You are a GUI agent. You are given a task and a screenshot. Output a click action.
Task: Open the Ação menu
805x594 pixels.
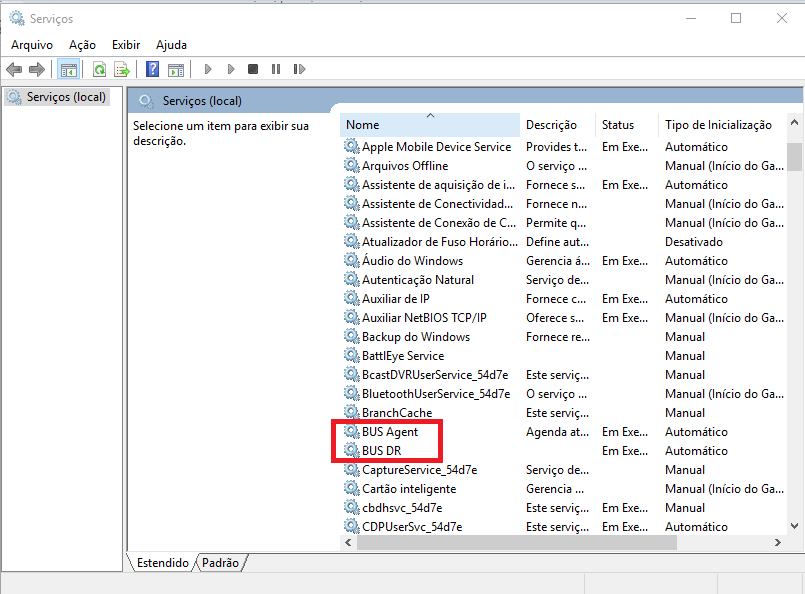(x=82, y=45)
